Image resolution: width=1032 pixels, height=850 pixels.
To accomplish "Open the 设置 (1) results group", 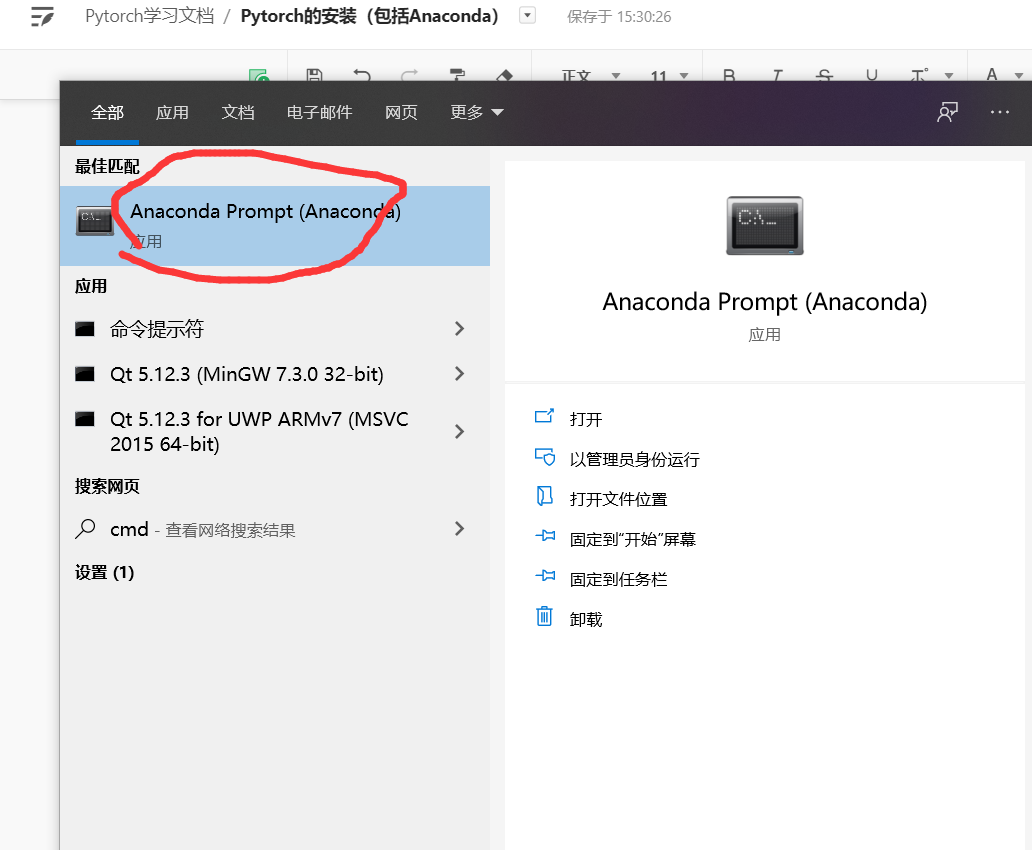I will pyautogui.click(x=105, y=572).
